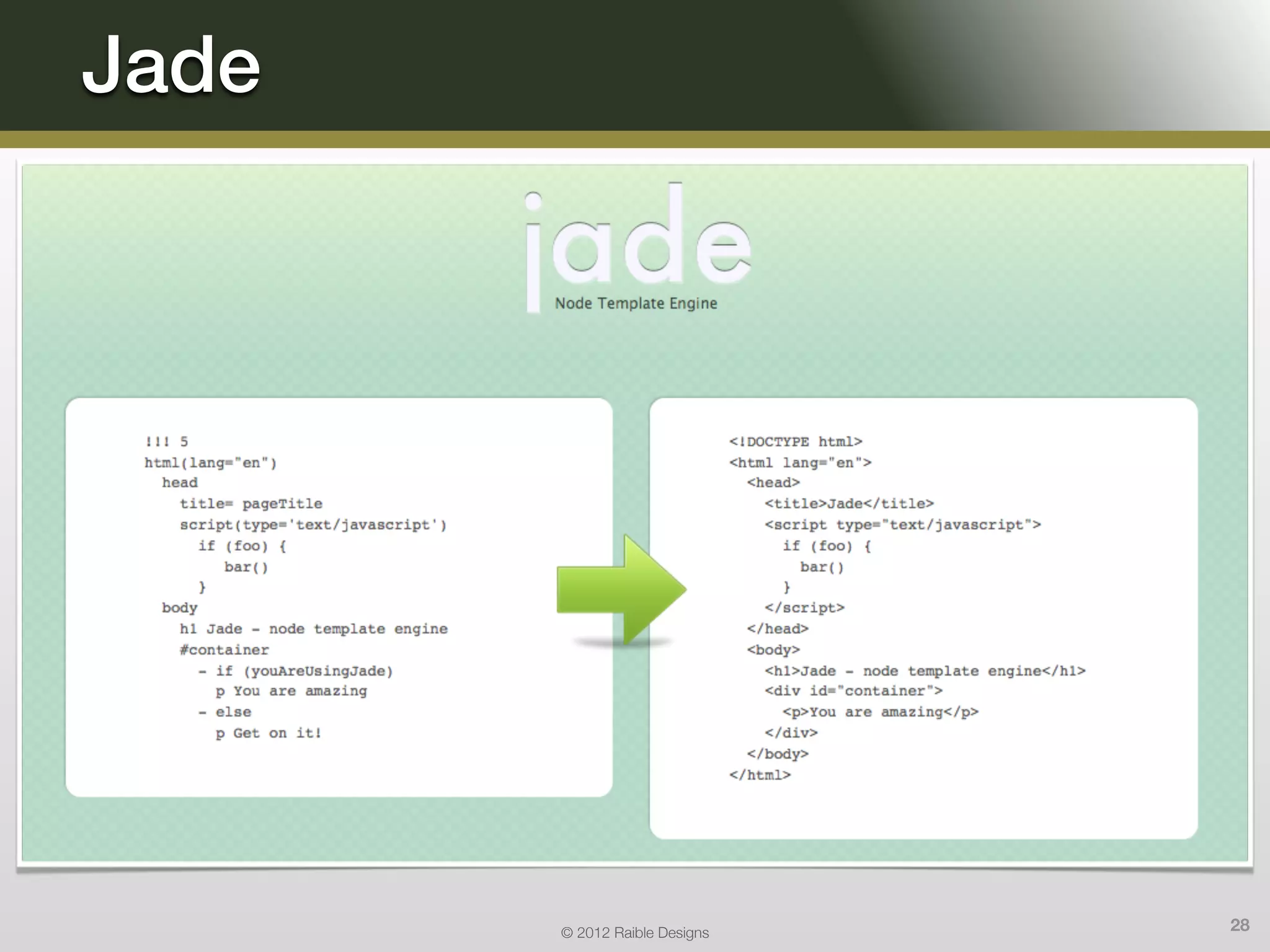Click the '#container' line
Viewport: 1270px width, 952px height.
(224, 650)
